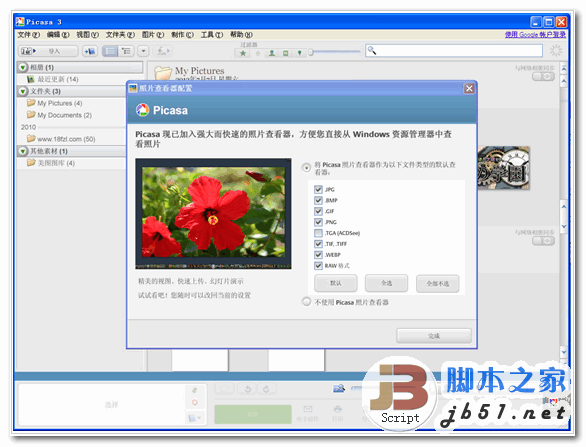
Task: Filter by starred photos icon
Action: point(243,53)
